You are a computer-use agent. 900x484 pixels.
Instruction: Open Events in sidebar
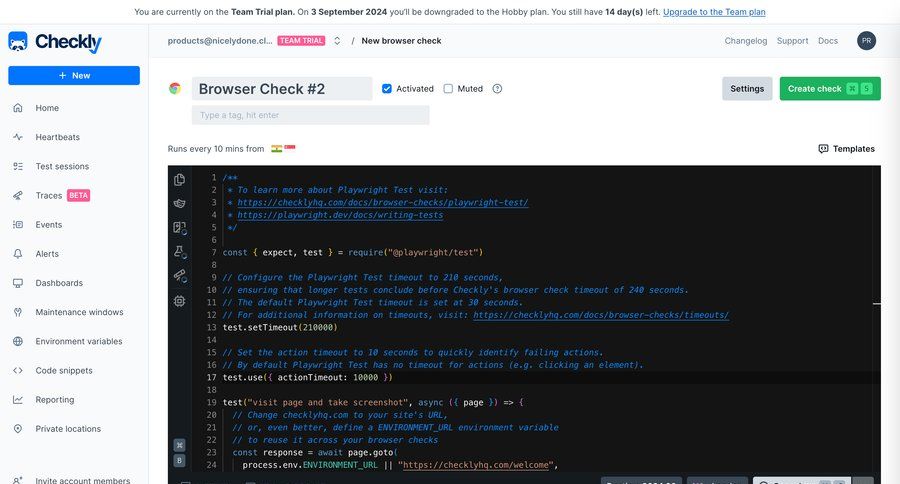tap(49, 224)
